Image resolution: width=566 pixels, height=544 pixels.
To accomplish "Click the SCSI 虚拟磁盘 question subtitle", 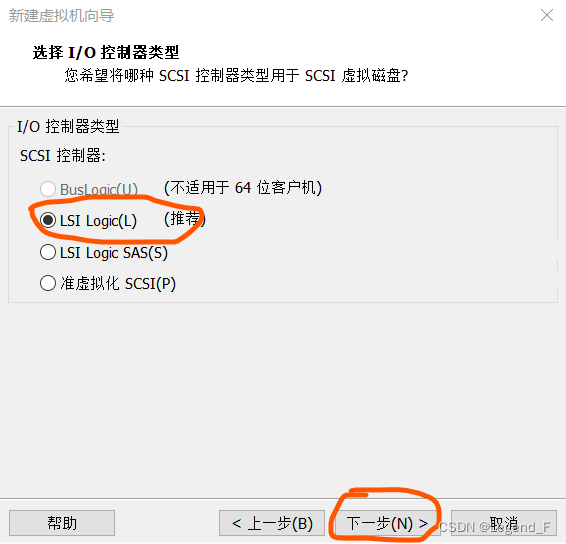I will (x=236, y=76).
